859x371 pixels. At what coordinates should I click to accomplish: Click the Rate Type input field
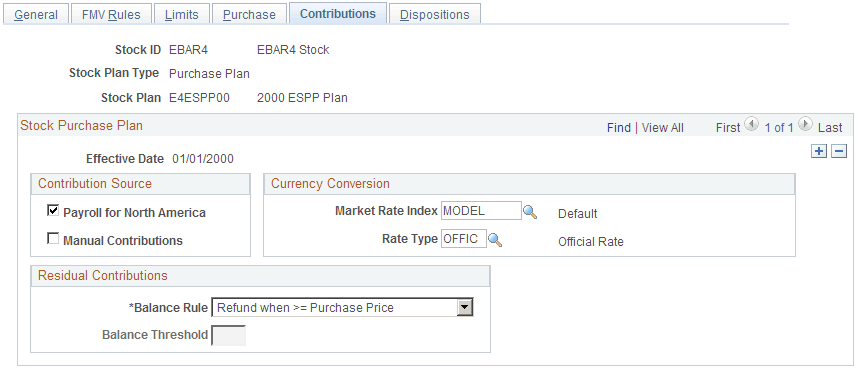(463, 238)
